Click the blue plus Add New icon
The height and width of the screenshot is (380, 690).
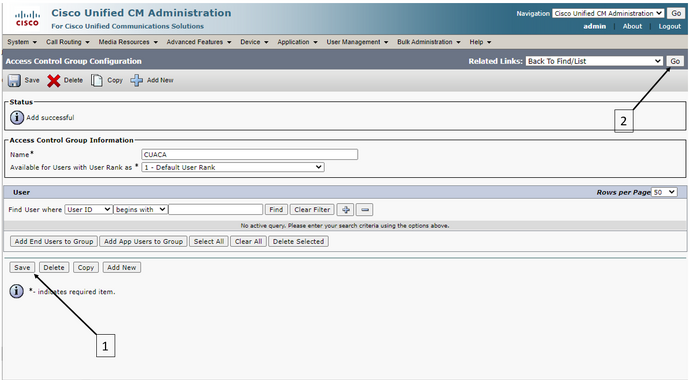(136, 80)
